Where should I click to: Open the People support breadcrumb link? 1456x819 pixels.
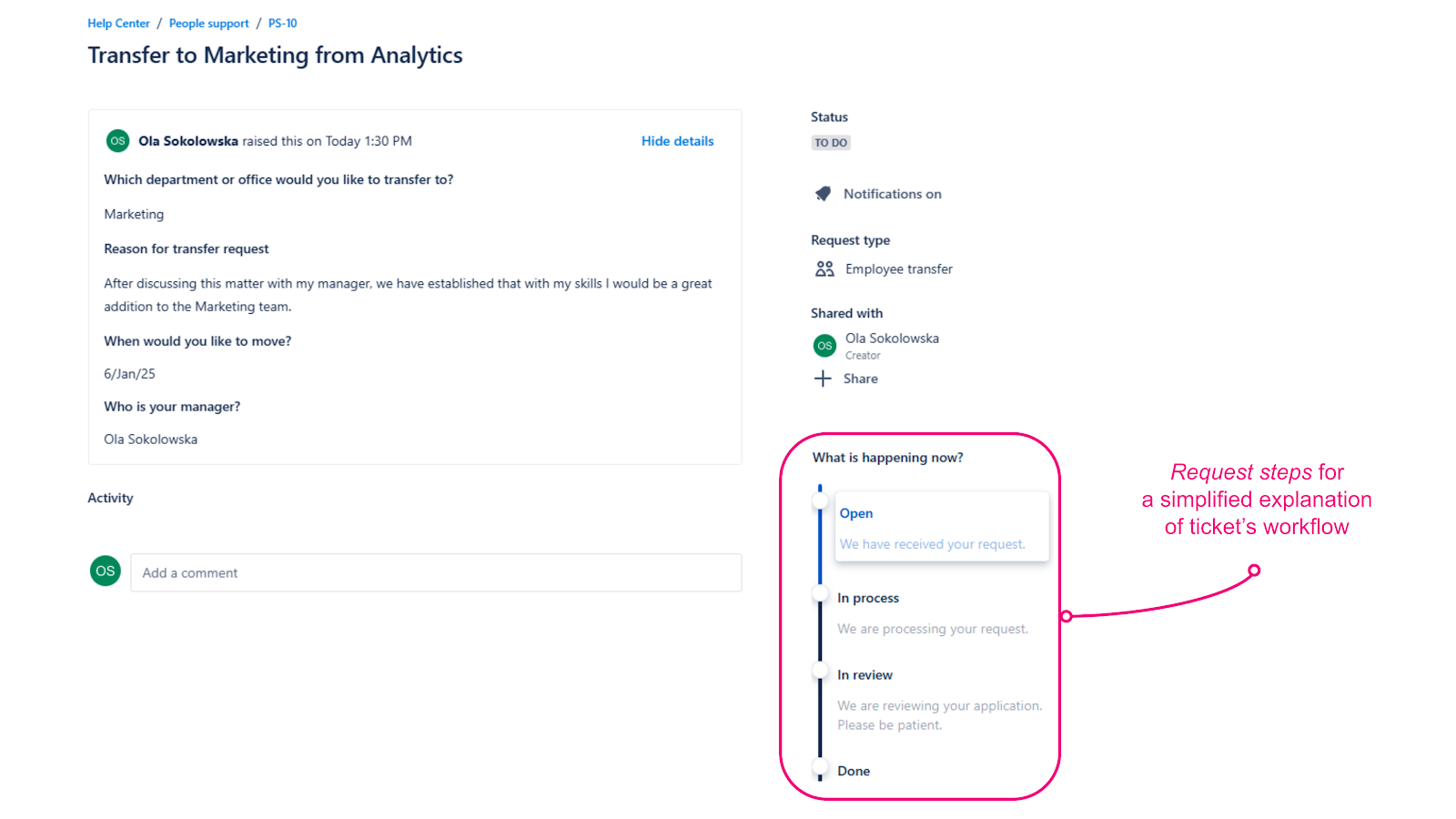point(208,23)
